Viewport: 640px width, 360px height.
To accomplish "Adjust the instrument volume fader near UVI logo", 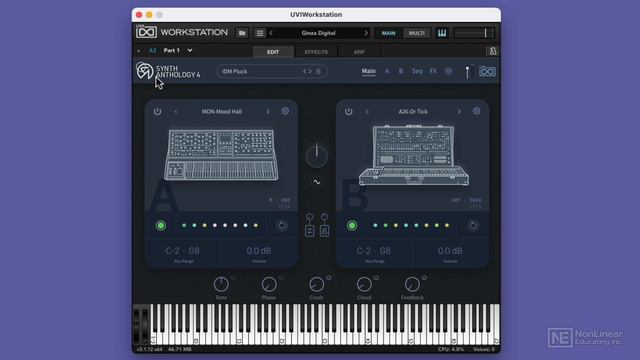I will click(467, 72).
